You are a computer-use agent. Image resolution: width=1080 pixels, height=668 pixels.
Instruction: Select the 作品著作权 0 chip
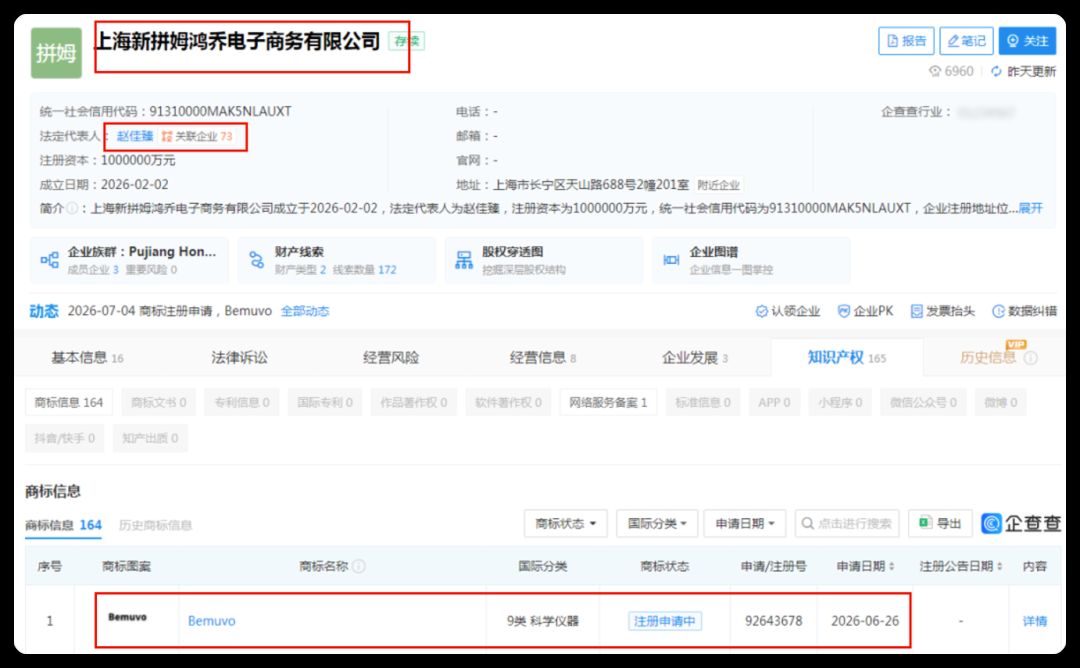pos(413,402)
